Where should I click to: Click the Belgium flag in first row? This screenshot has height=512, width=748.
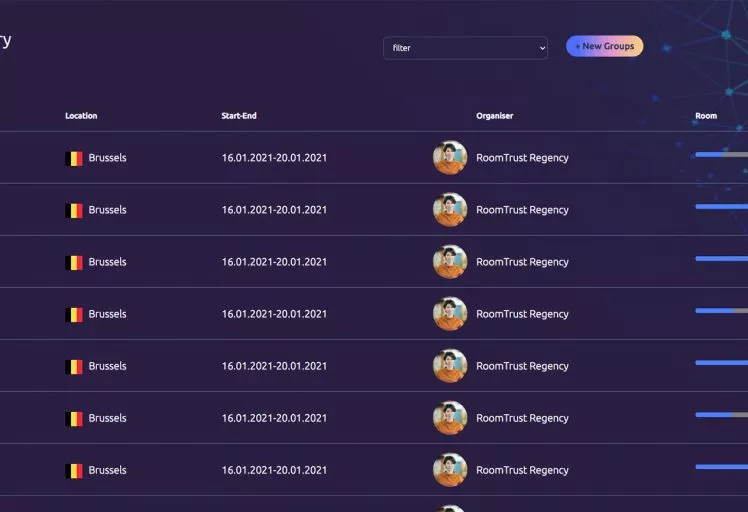click(x=74, y=158)
